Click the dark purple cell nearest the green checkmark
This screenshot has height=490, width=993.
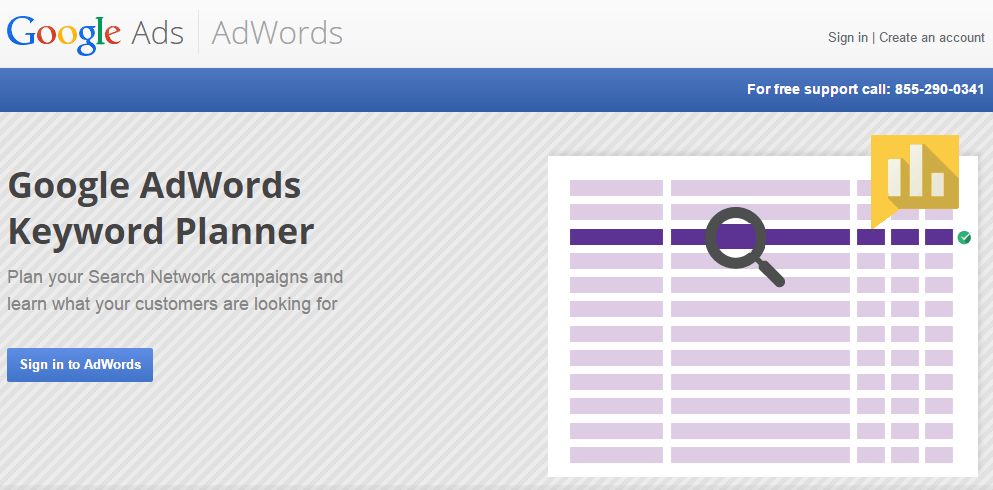[938, 237]
